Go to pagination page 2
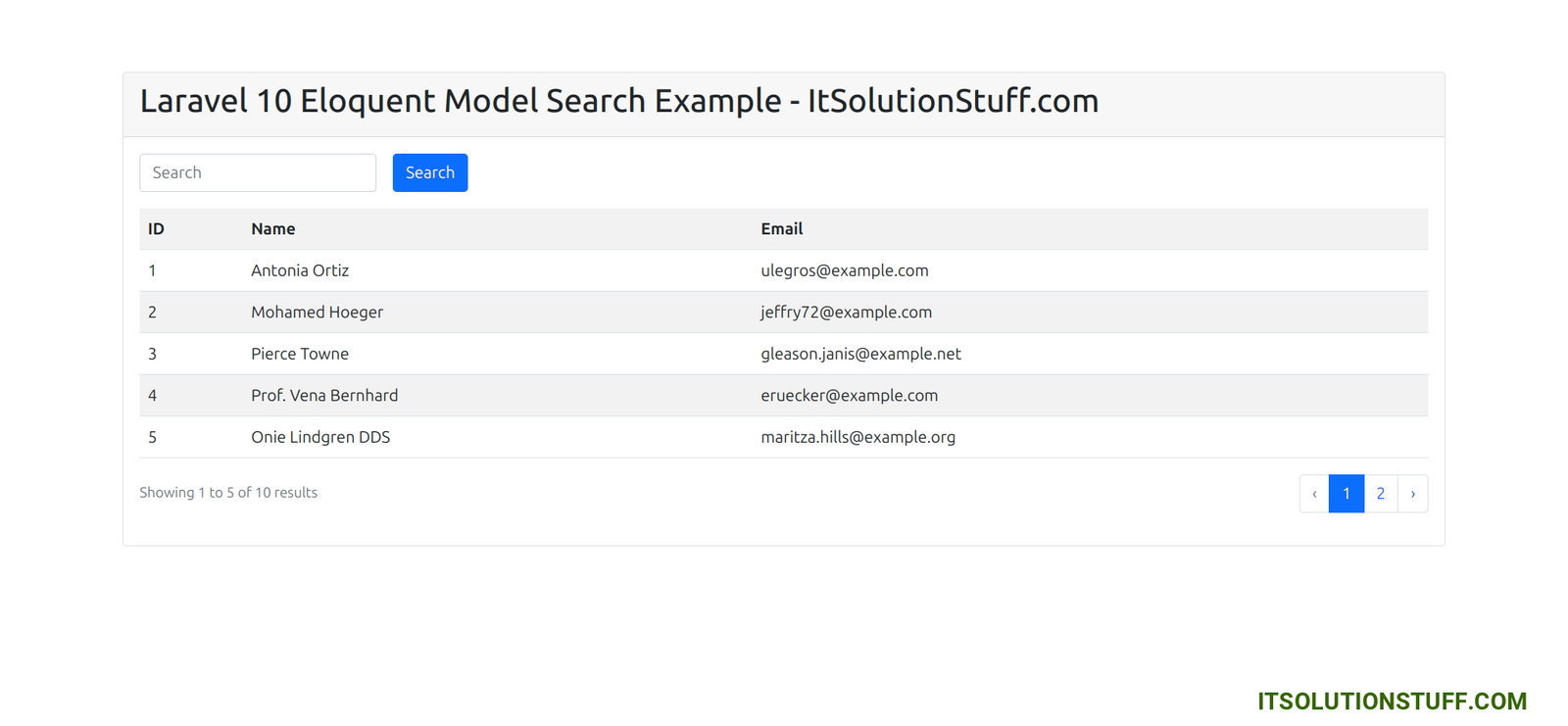Viewport: 1568px width, 726px height. (x=1380, y=494)
